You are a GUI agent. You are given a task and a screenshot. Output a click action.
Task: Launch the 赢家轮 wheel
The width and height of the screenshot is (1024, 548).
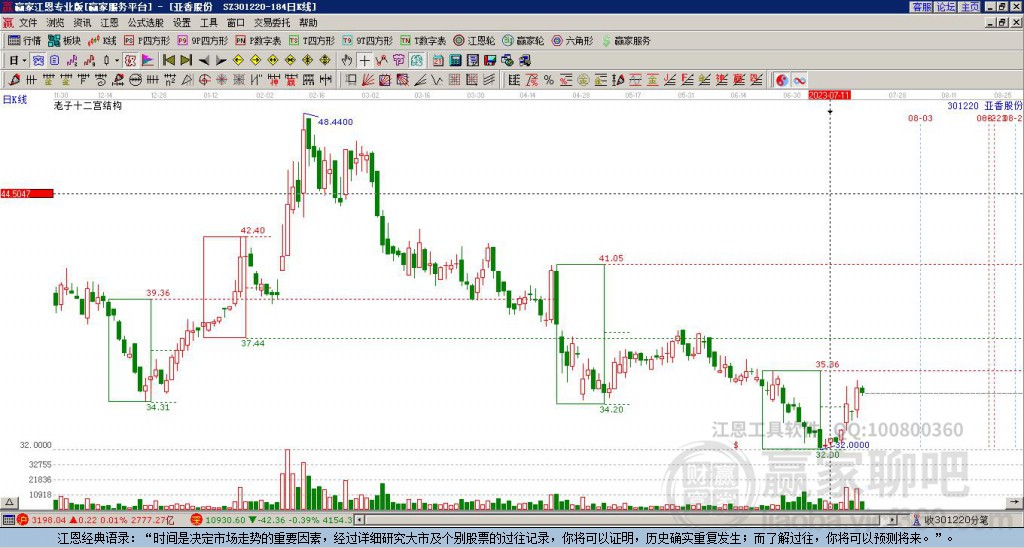[523, 40]
